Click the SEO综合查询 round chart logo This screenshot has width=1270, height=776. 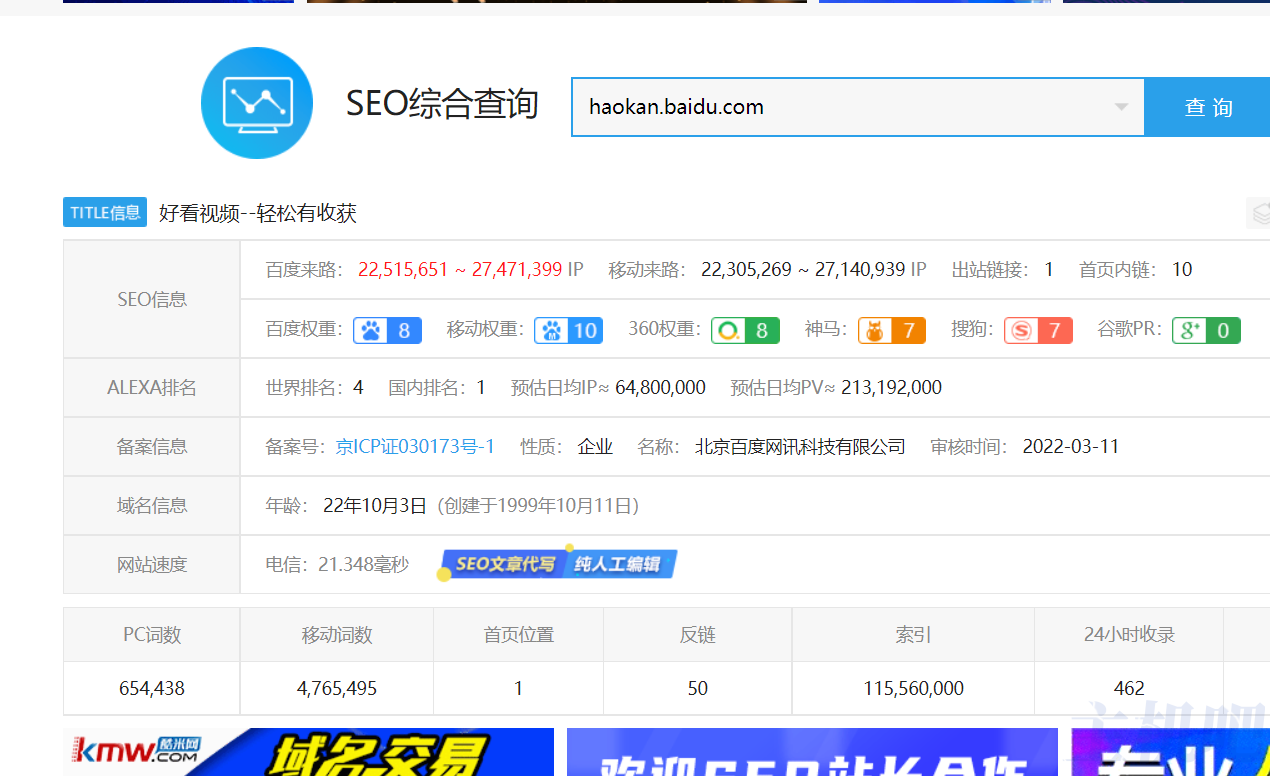coord(257,103)
